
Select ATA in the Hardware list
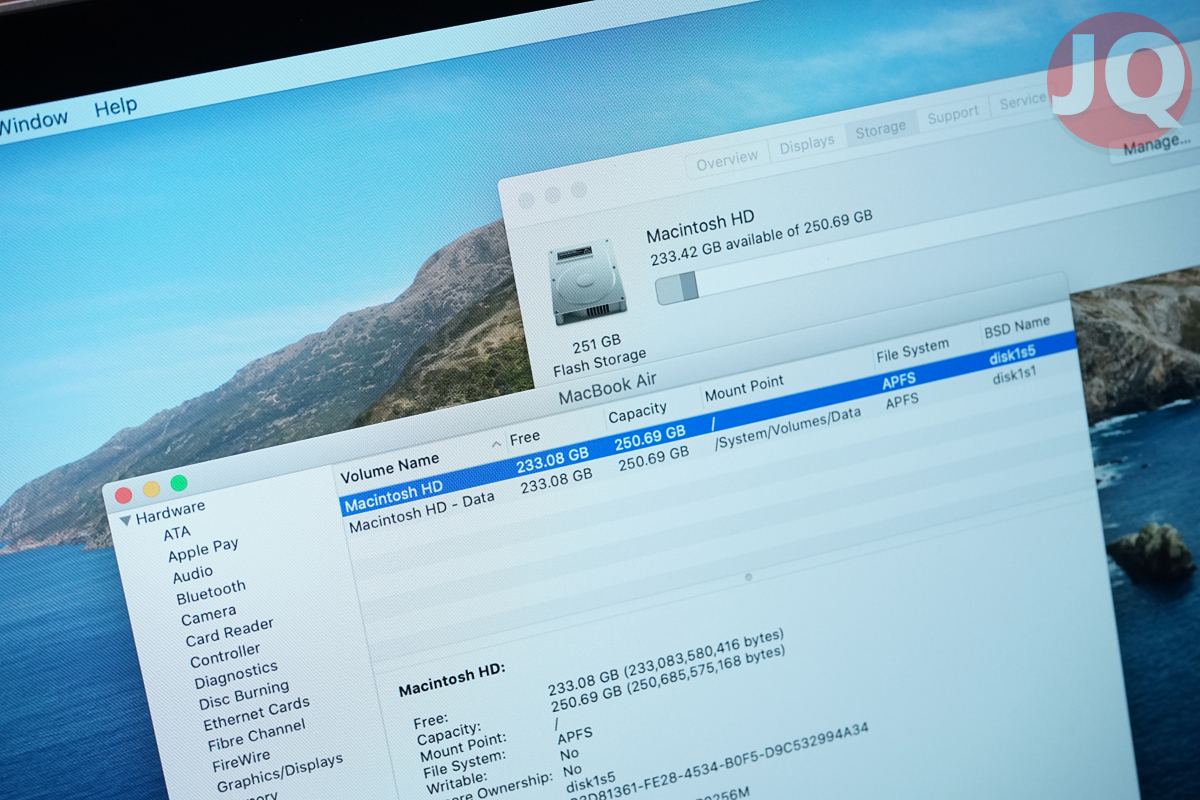(x=177, y=533)
